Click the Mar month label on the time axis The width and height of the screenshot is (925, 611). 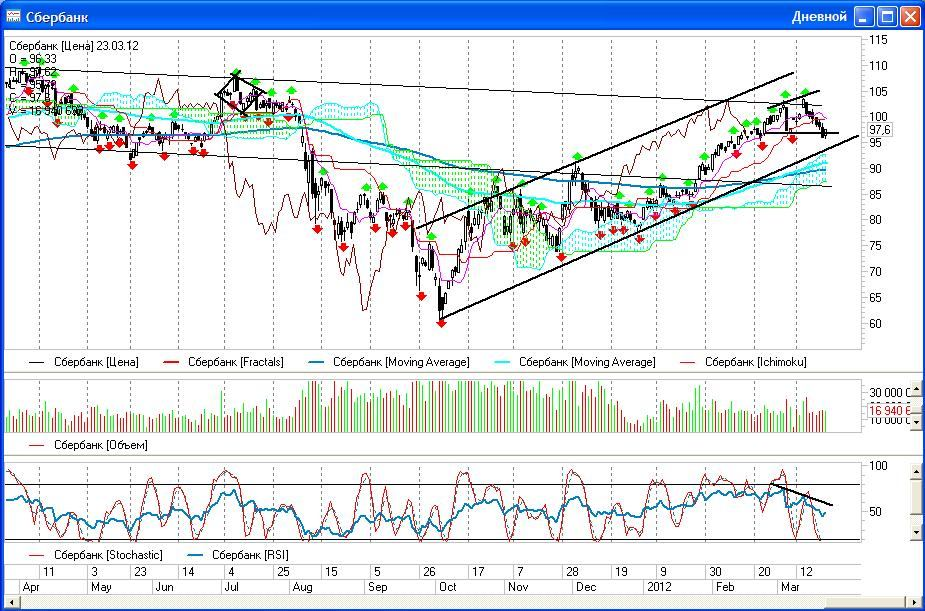coord(790,587)
